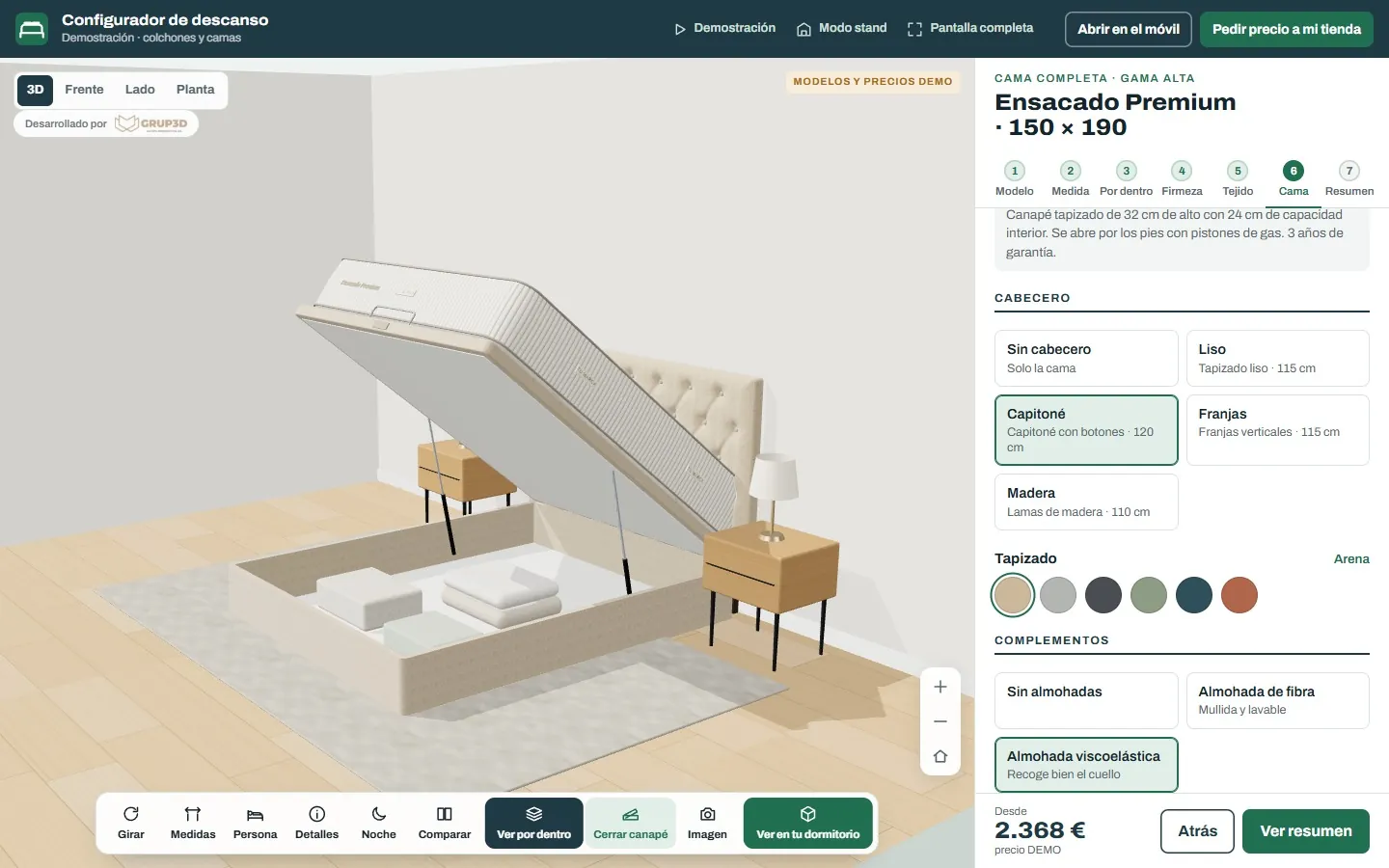Pick the terracotta upholstery swatch
The width and height of the screenshot is (1389, 868).
pyautogui.click(x=1239, y=595)
